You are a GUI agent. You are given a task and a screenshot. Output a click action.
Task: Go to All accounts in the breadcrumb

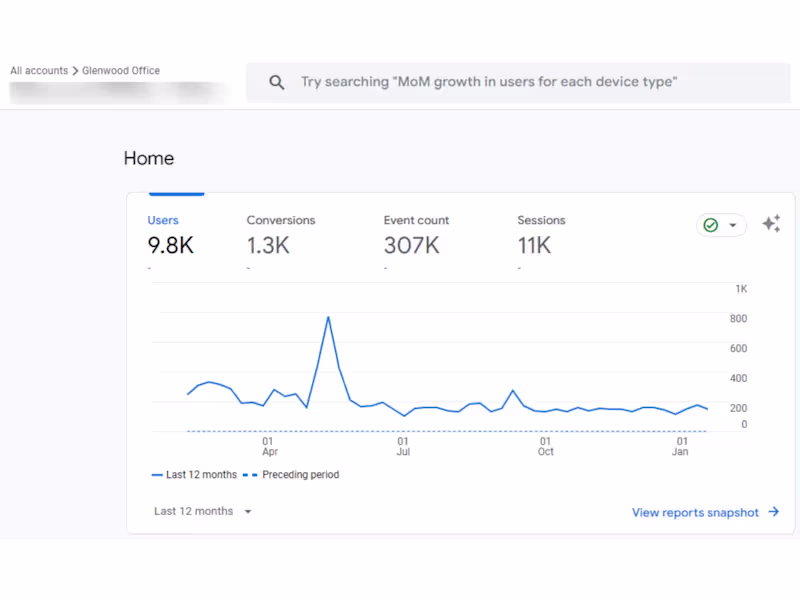pyautogui.click(x=39, y=71)
